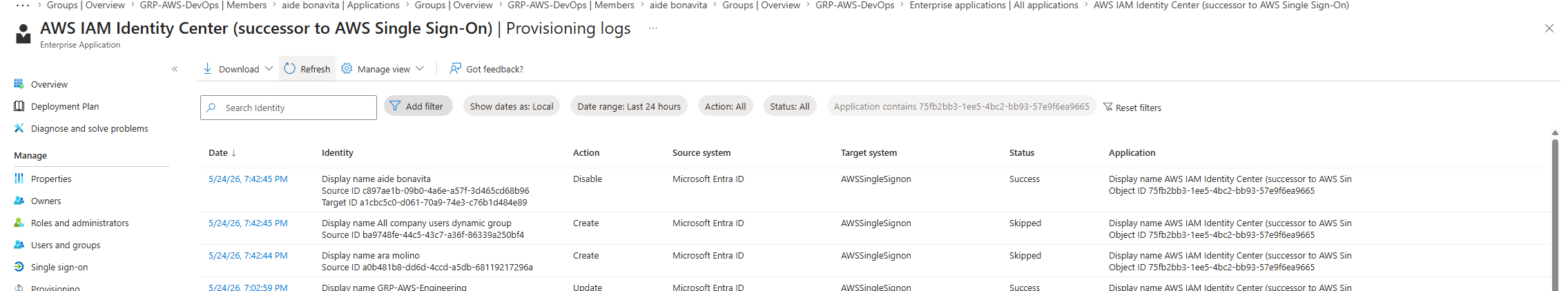Open Properties in the Manage section
This screenshot has height=291, width=1568.
(51, 179)
